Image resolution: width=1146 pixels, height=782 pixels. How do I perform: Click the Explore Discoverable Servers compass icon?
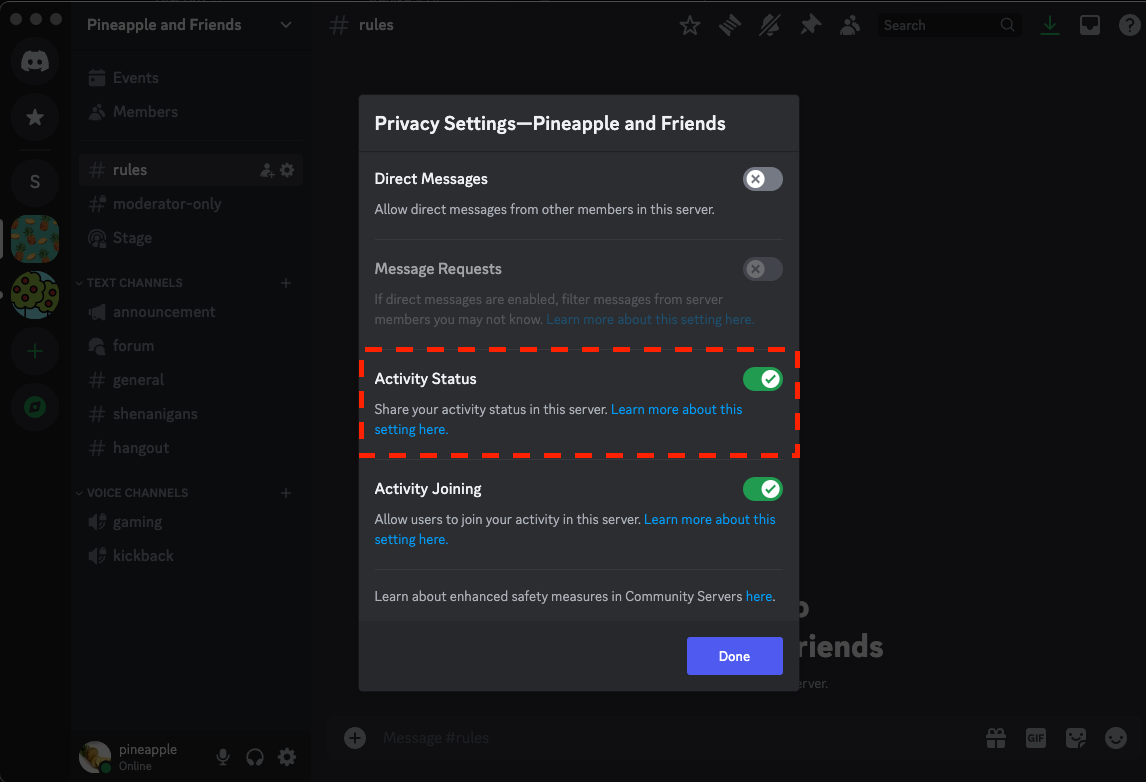coord(35,407)
